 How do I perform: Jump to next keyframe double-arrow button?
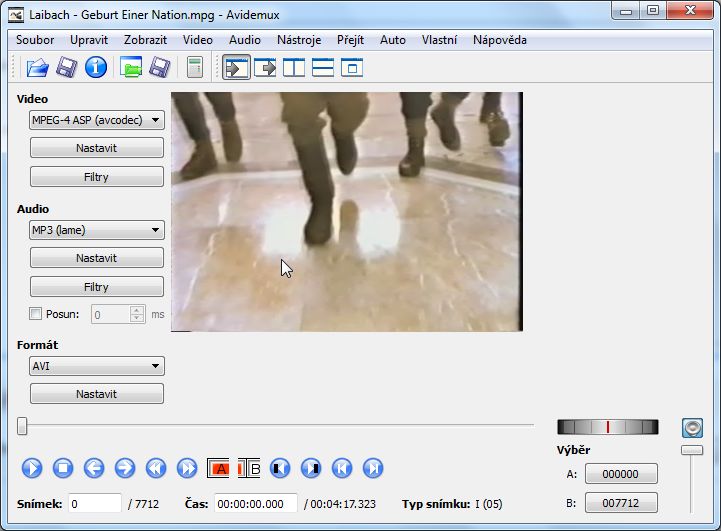187,468
